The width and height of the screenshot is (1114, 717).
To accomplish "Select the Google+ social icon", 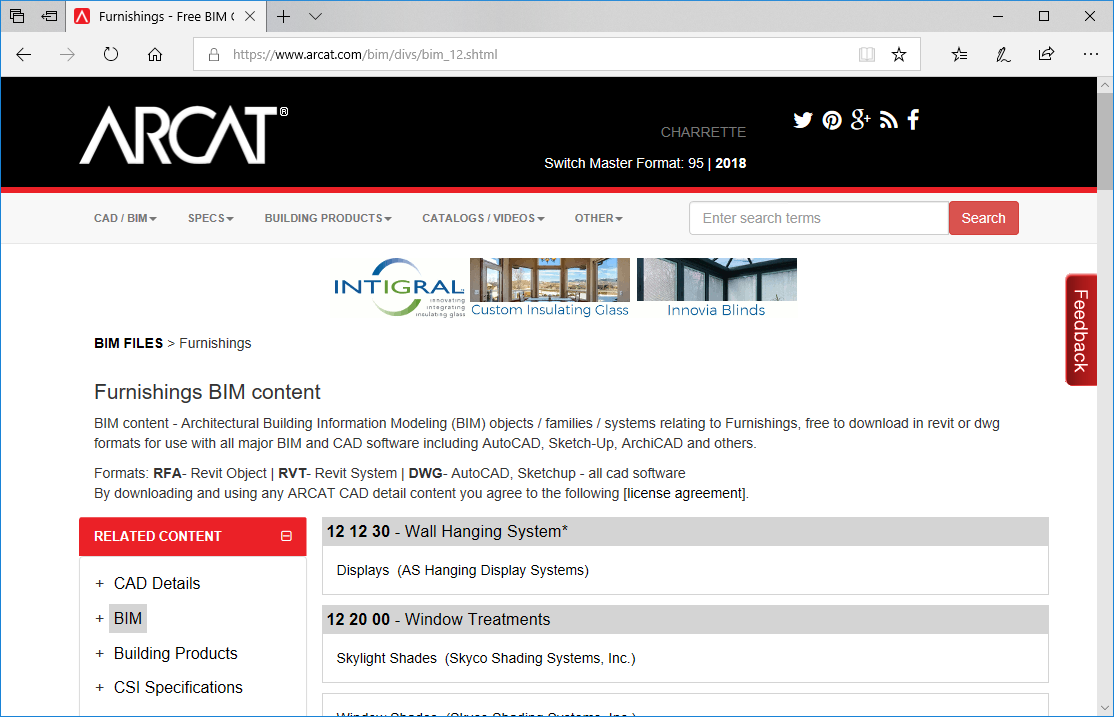I will point(860,119).
